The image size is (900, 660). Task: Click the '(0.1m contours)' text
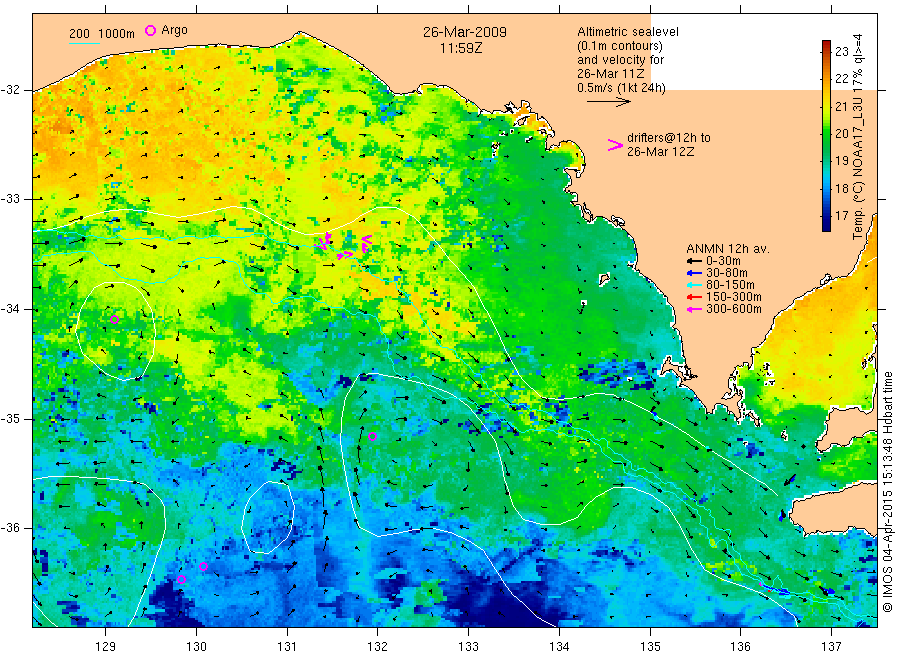(620, 46)
